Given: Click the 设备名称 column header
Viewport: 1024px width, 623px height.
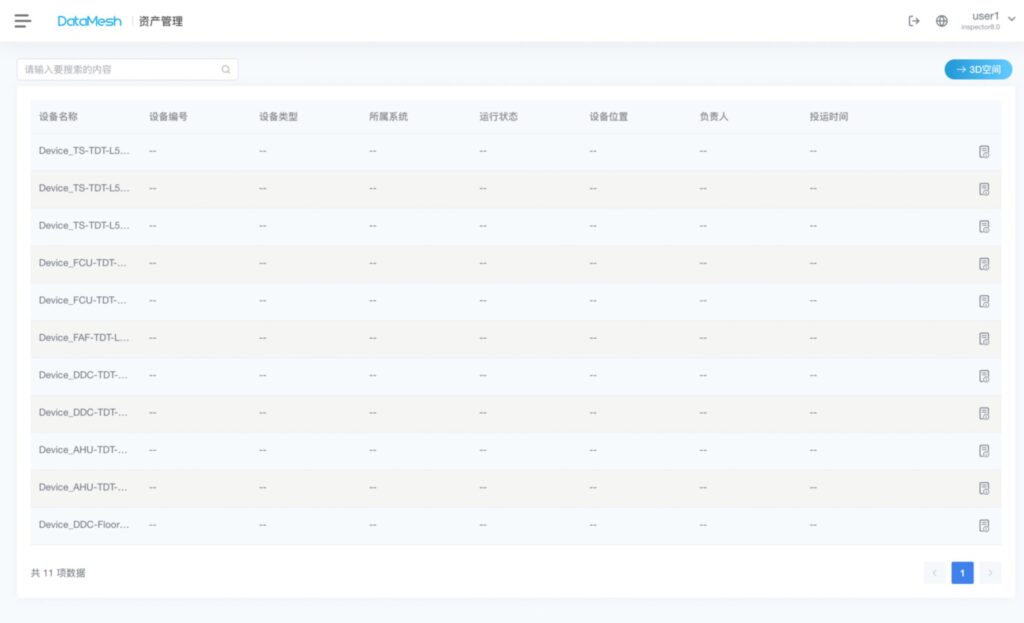Looking at the screenshot, I should pos(58,117).
